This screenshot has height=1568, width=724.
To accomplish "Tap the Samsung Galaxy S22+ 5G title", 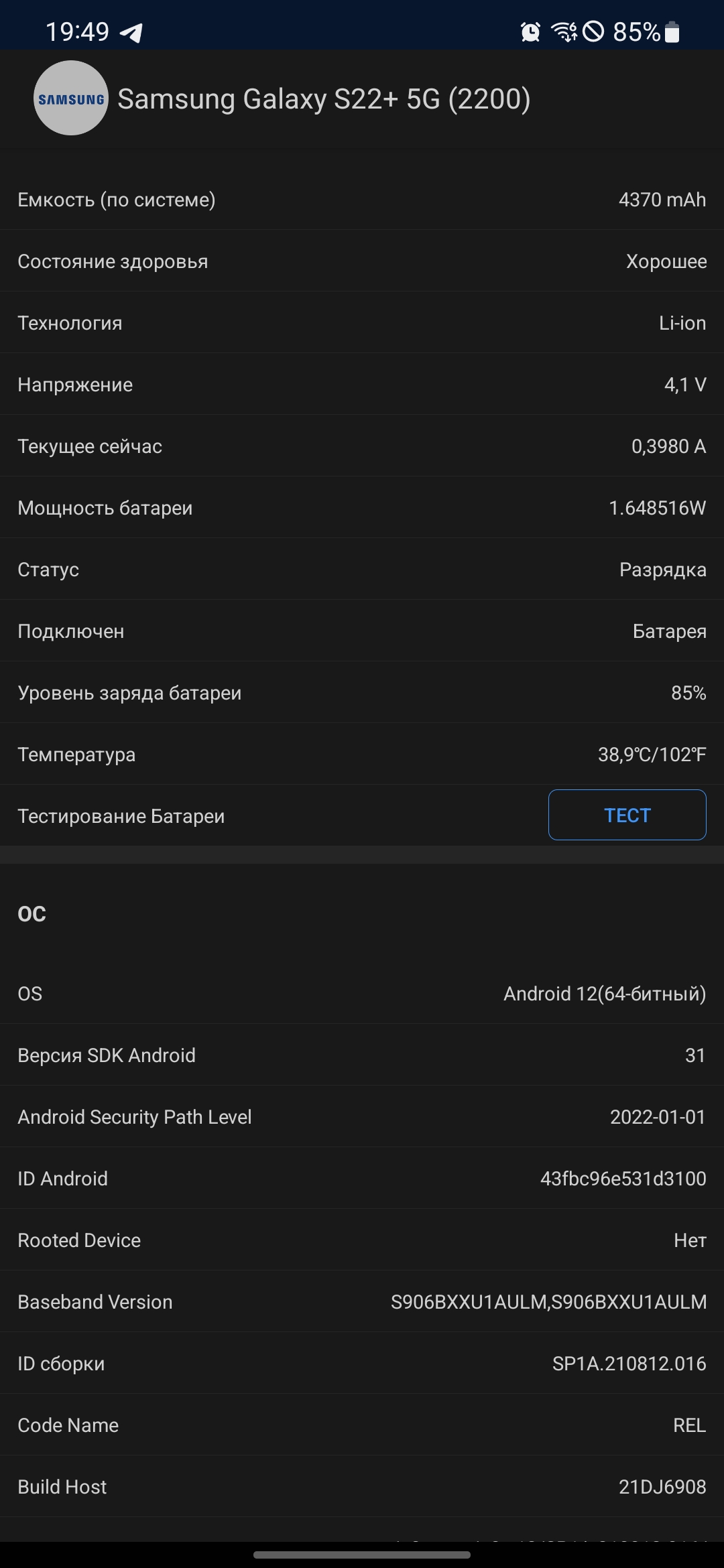I will click(324, 99).
